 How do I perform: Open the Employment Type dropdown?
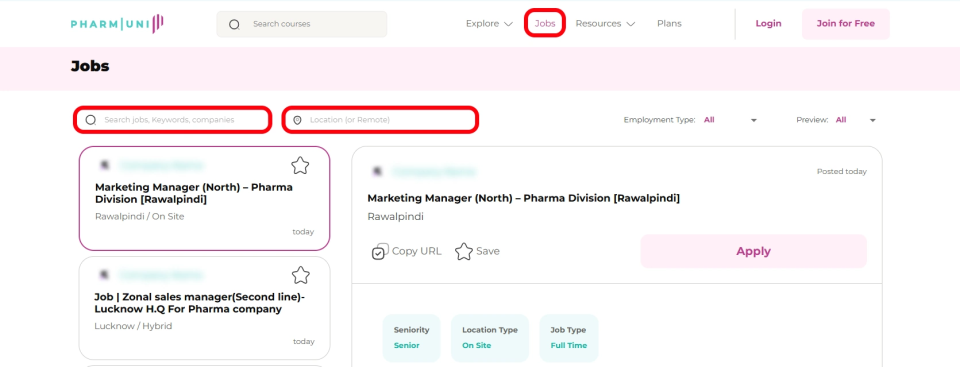730,120
